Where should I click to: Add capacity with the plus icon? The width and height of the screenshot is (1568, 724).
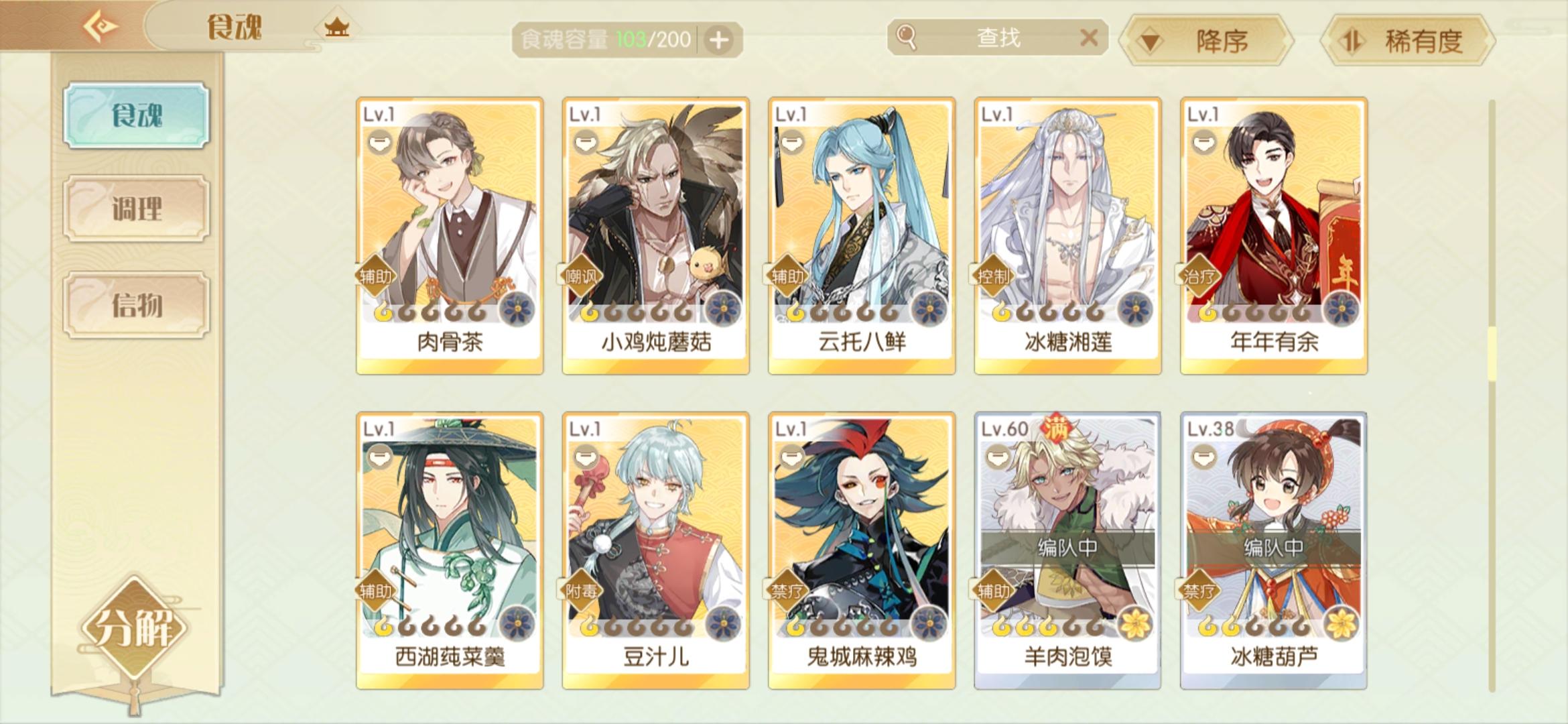[x=719, y=40]
